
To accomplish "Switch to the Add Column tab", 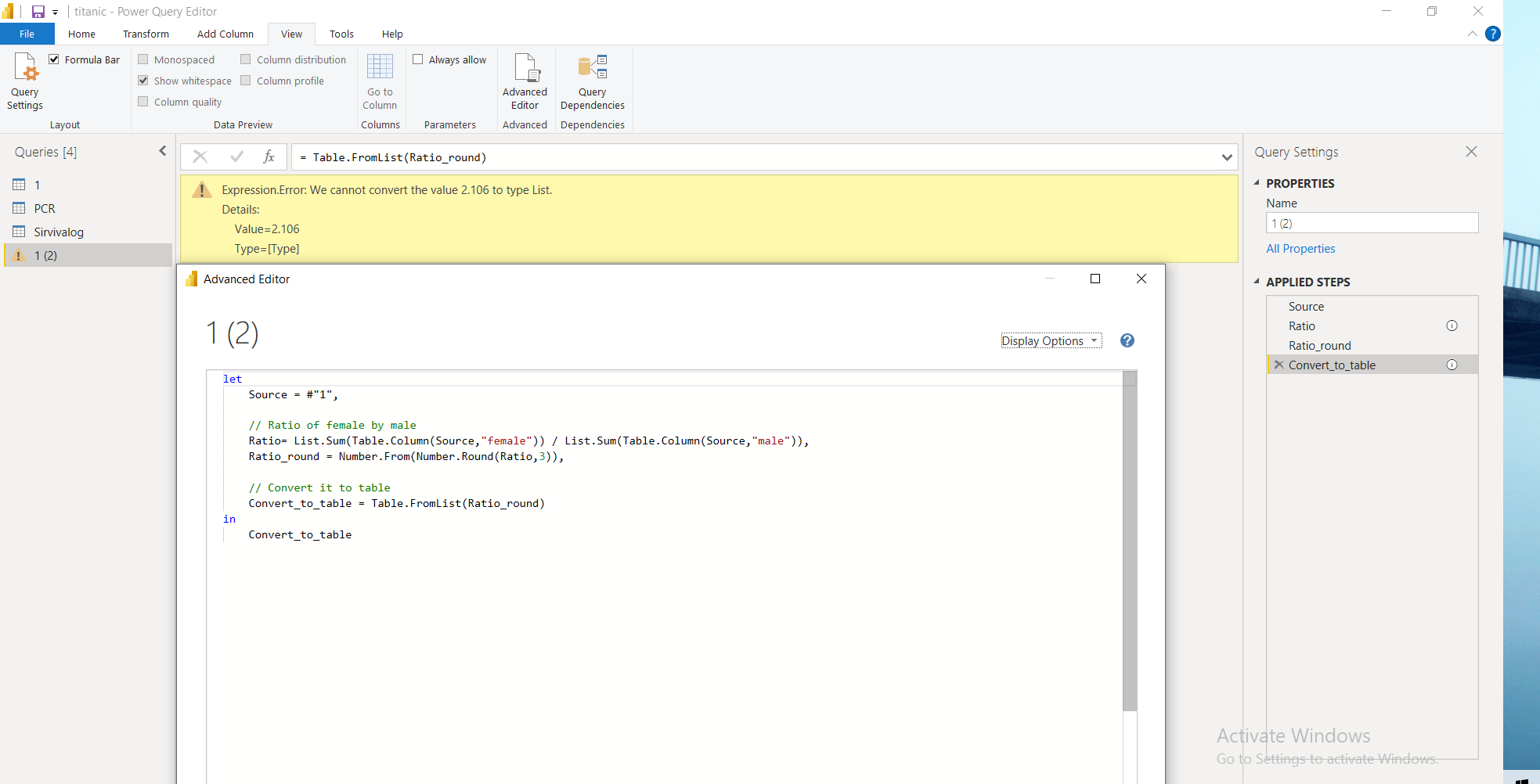I will pos(225,34).
